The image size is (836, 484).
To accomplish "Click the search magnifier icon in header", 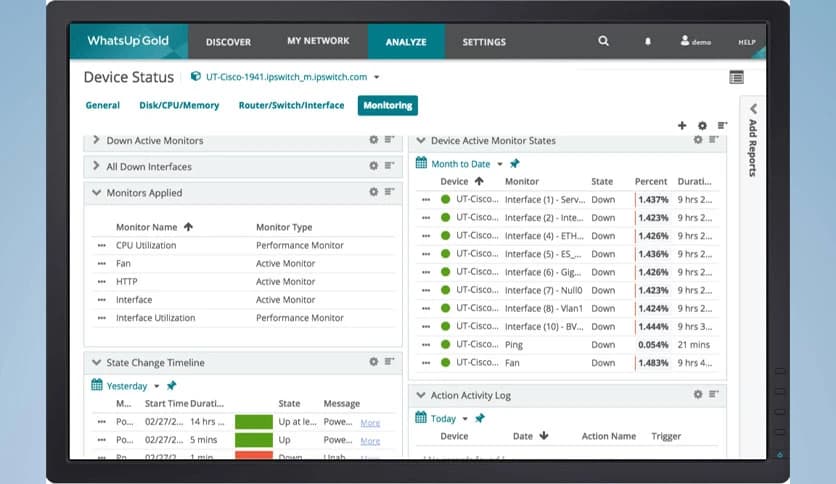I will coord(603,41).
